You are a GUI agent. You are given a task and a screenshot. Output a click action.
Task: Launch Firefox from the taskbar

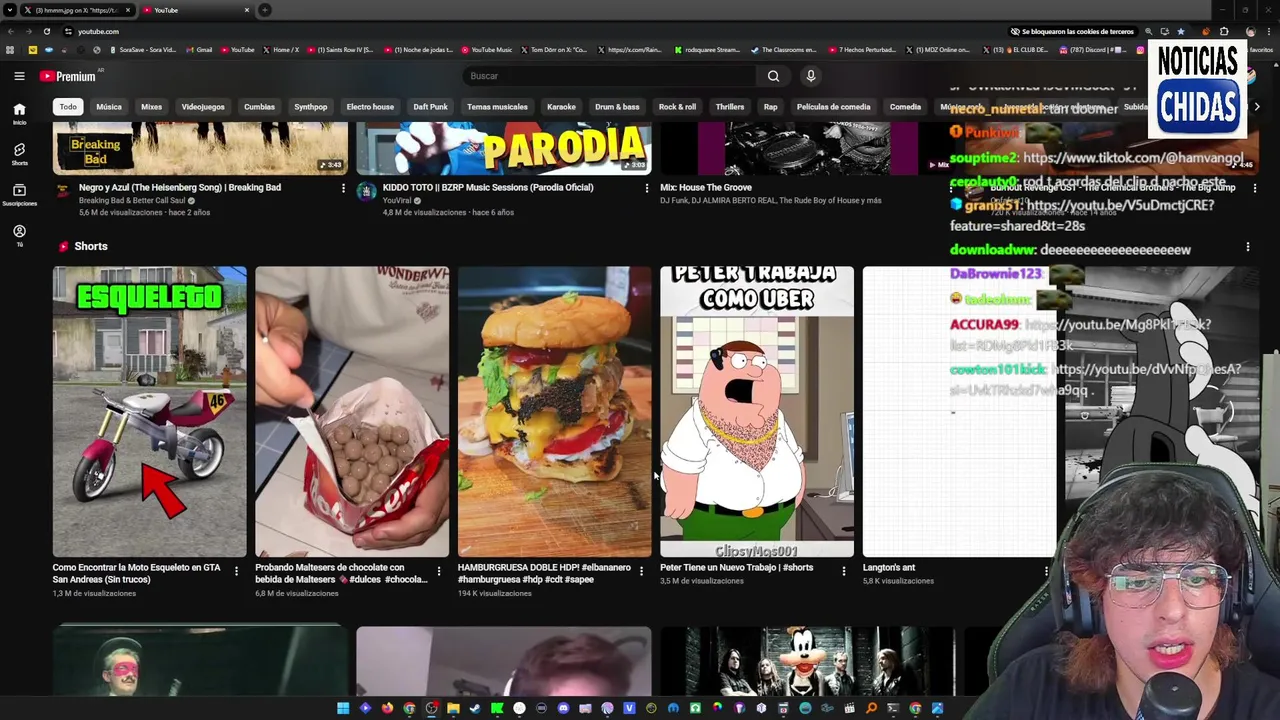tap(387, 708)
